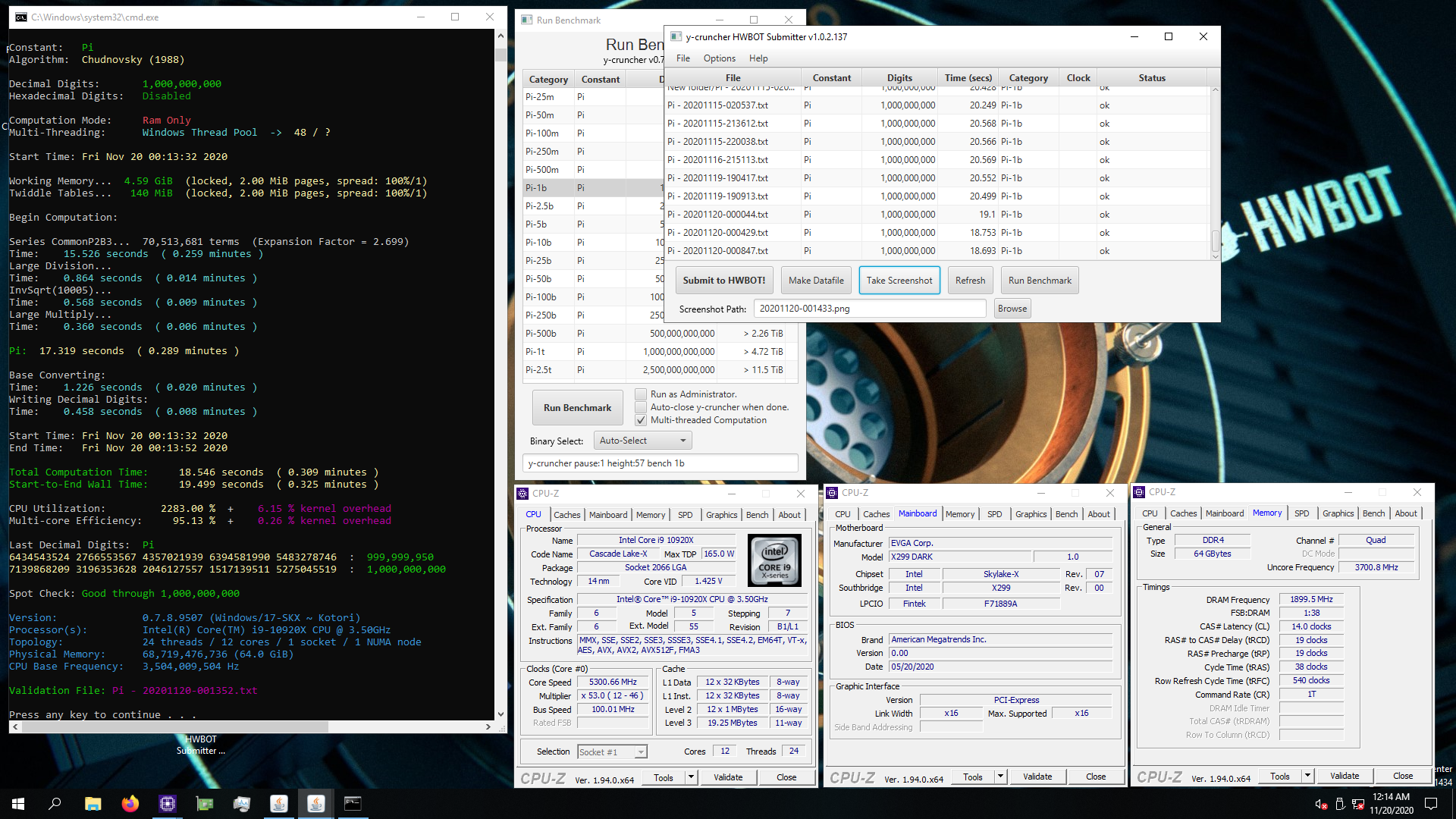The height and width of the screenshot is (819, 1456).
Task: Open Bench tab in first CPU-Z window
Action: pos(757,514)
